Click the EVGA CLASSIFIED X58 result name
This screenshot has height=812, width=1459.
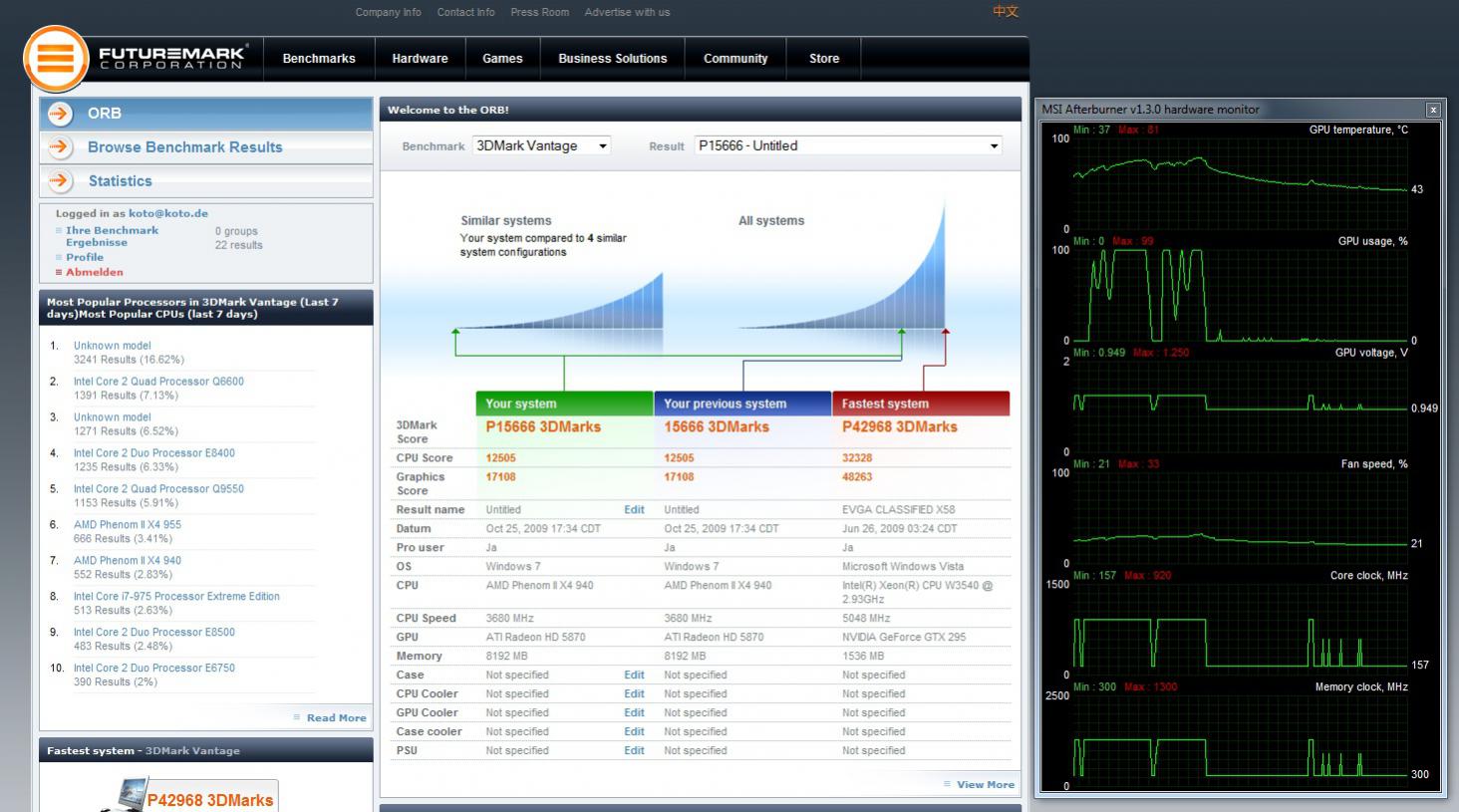[x=899, y=509]
